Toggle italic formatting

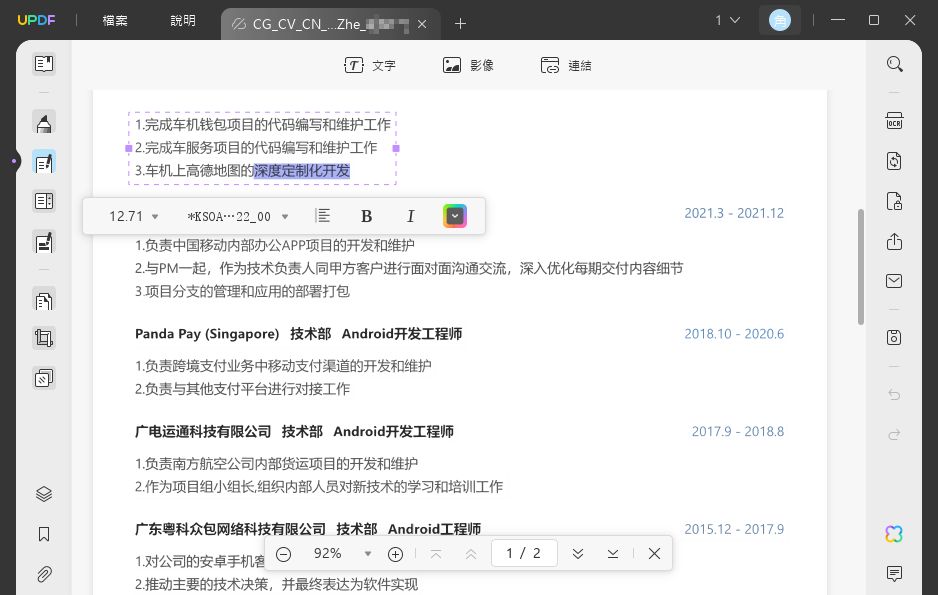coord(410,216)
